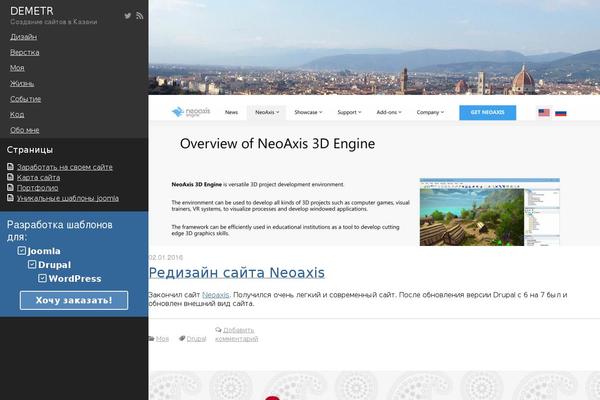Open the News menu item
The height and width of the screenshot is (400, 600).
[231, 112]
